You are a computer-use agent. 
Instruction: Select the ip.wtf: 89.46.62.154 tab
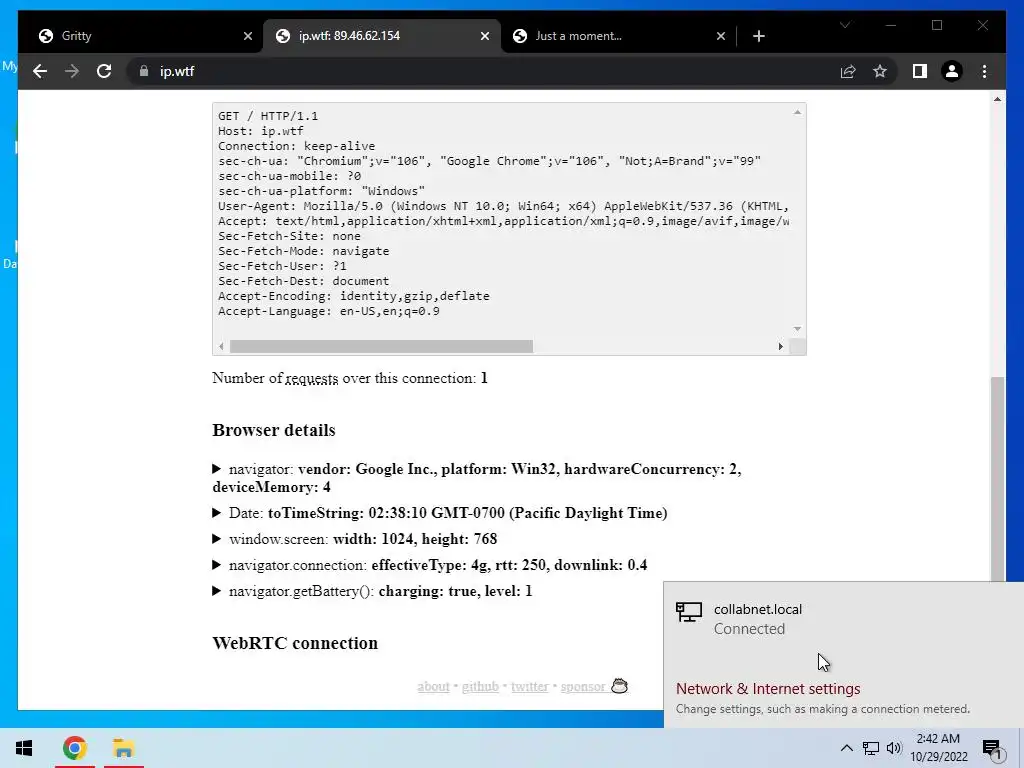pos(382,36)
